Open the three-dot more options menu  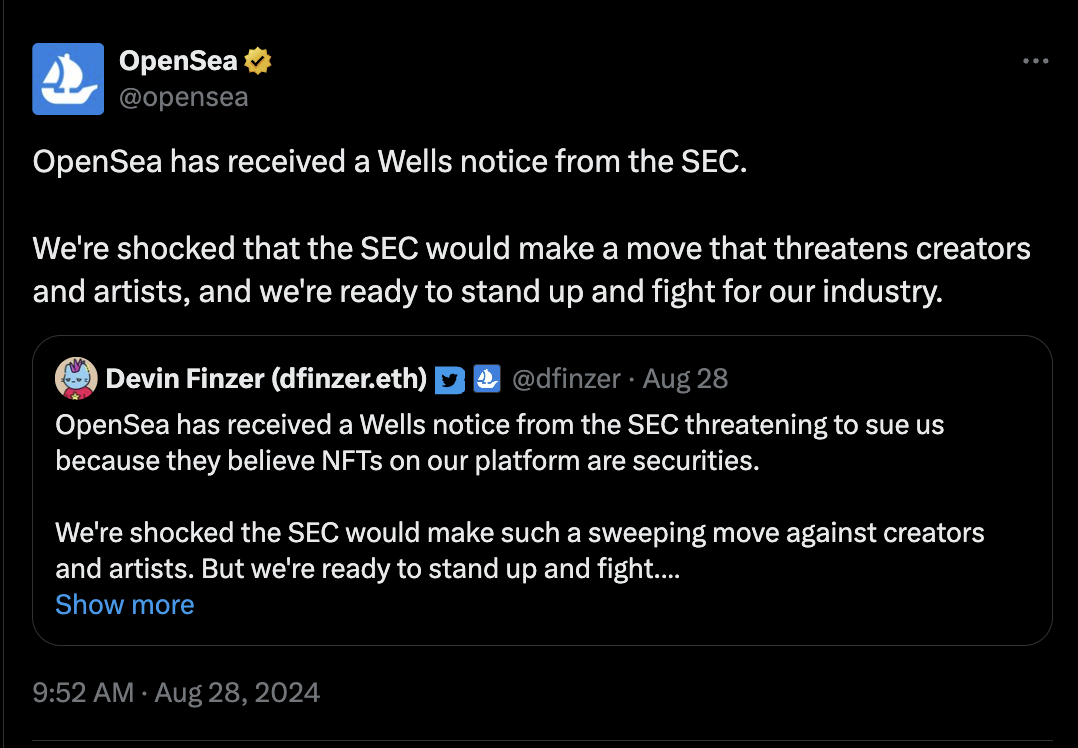(x=1035, y=62)
